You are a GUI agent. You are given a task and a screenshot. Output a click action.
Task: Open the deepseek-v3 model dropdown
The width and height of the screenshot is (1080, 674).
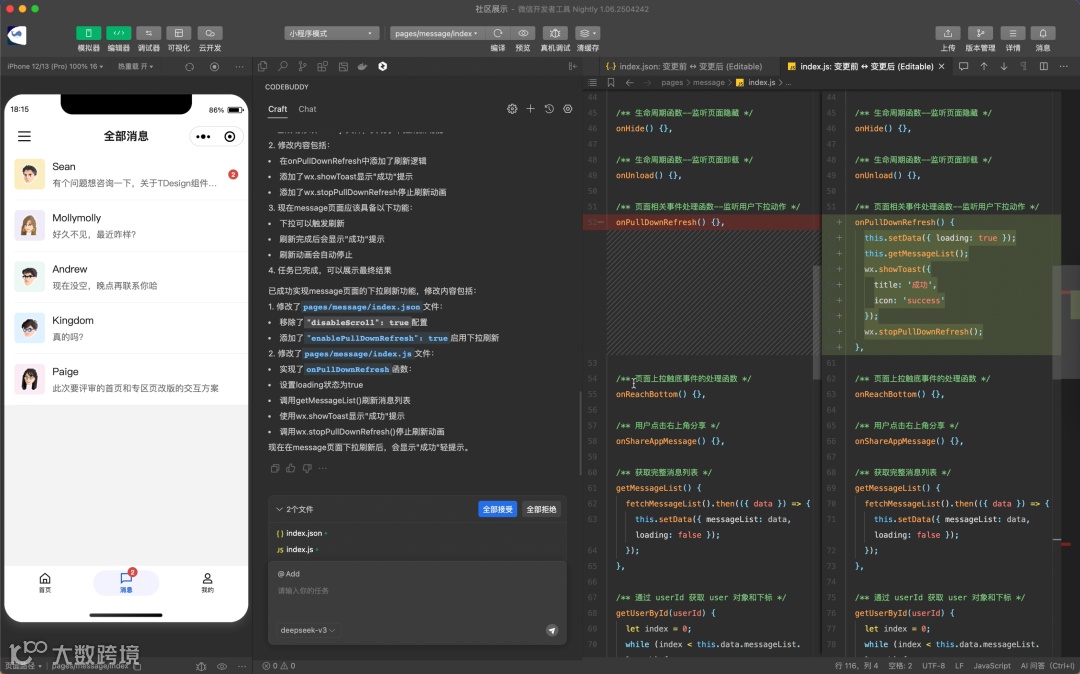click(x=307, y=630)
